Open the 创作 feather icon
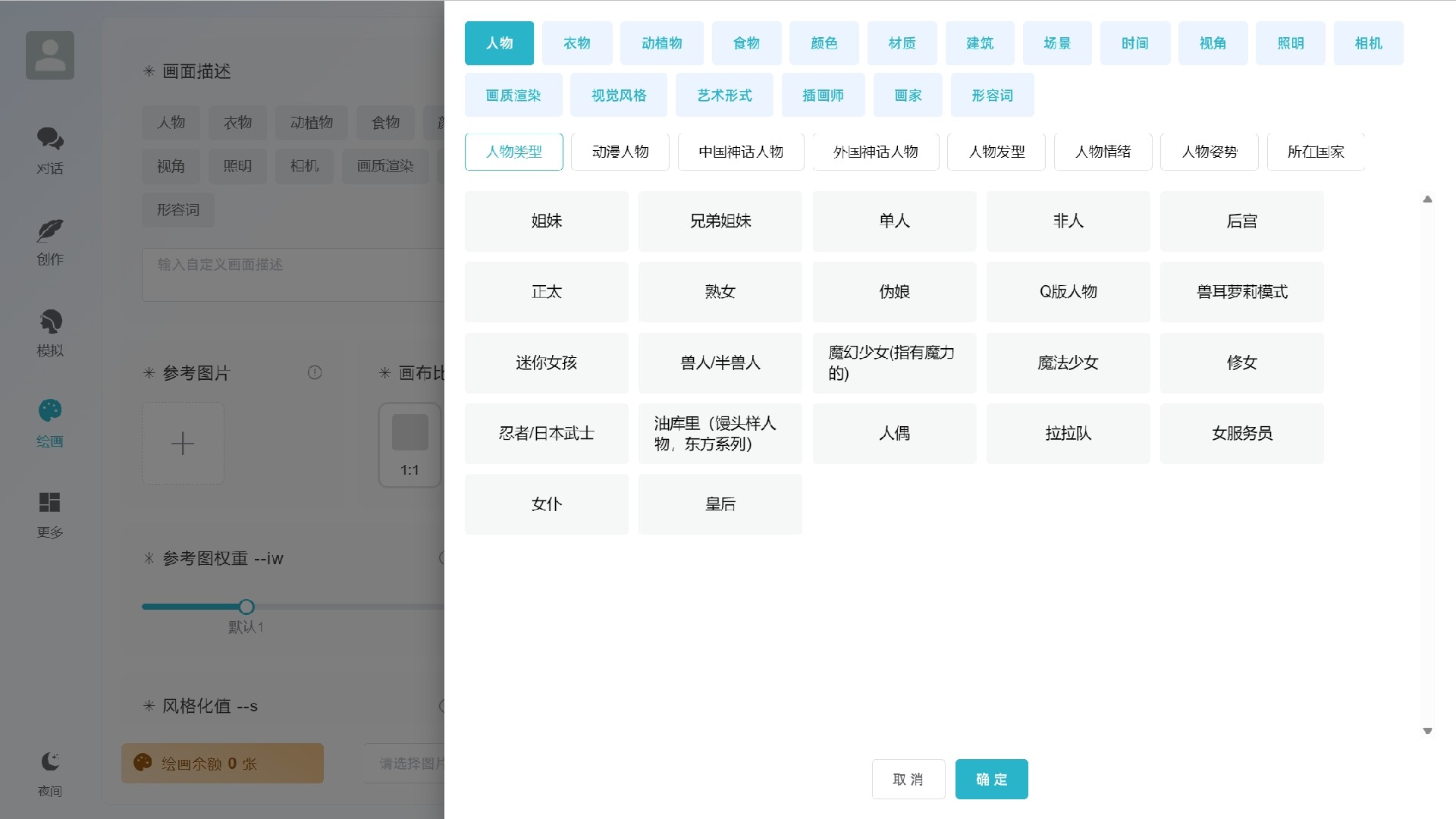The width and height of the screenshot is (1456, 819). click(50, 231)
